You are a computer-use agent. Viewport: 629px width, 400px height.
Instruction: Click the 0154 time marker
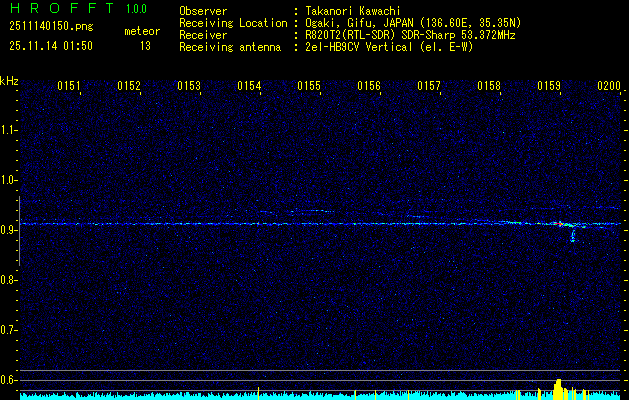tap(249, 86)
